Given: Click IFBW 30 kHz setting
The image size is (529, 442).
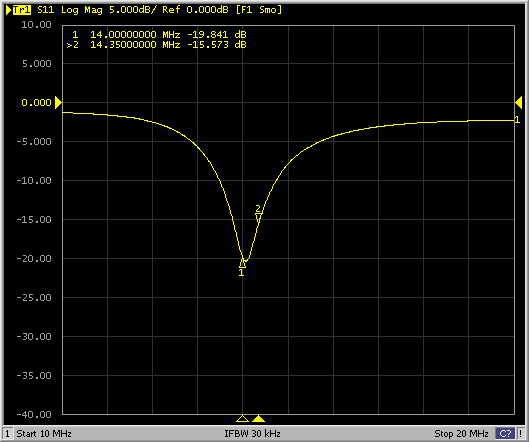Looking at the screenshot, I should (252, 433).
